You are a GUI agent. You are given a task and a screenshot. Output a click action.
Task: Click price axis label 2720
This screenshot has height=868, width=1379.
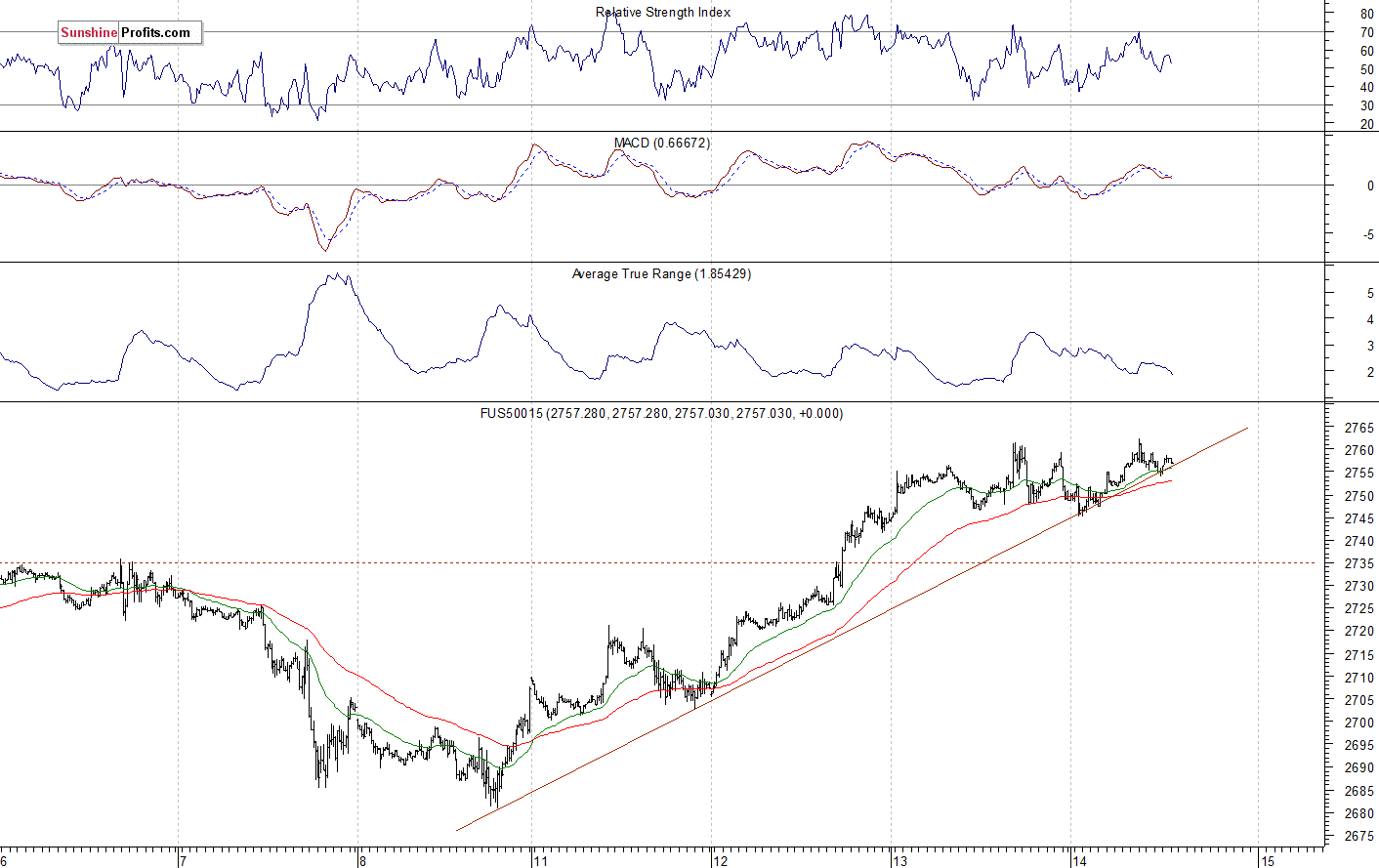pyautogui.click(x=1359, y=632)
